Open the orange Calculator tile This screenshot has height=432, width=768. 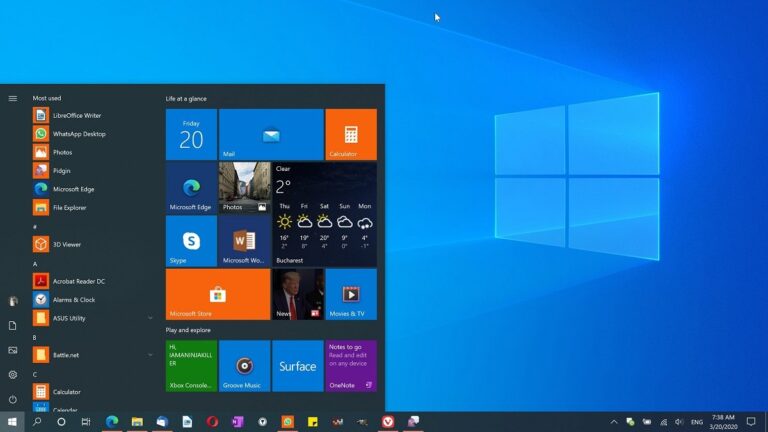[x=351, y=135]
